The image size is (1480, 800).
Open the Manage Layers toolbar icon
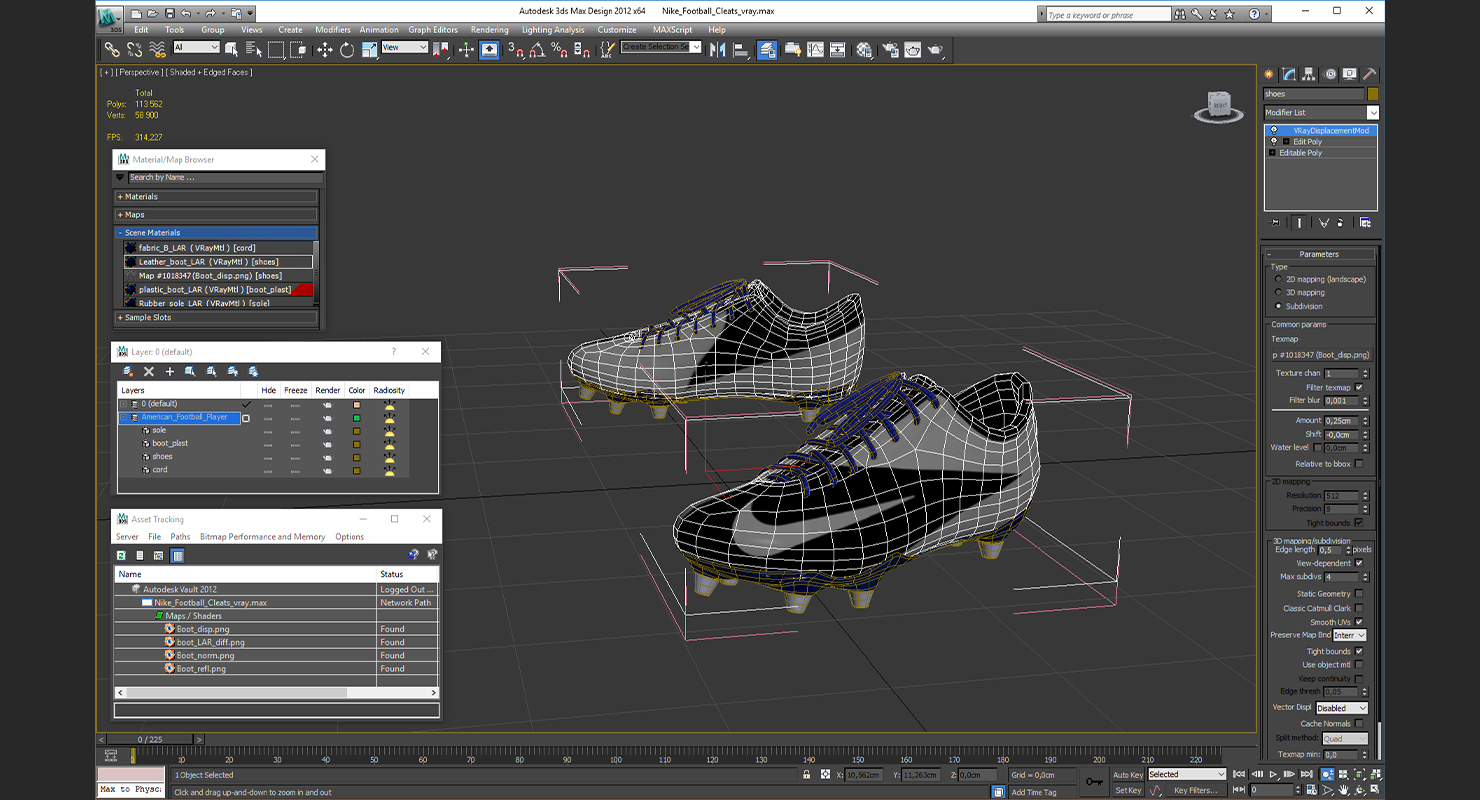click(x=767, y=49)
